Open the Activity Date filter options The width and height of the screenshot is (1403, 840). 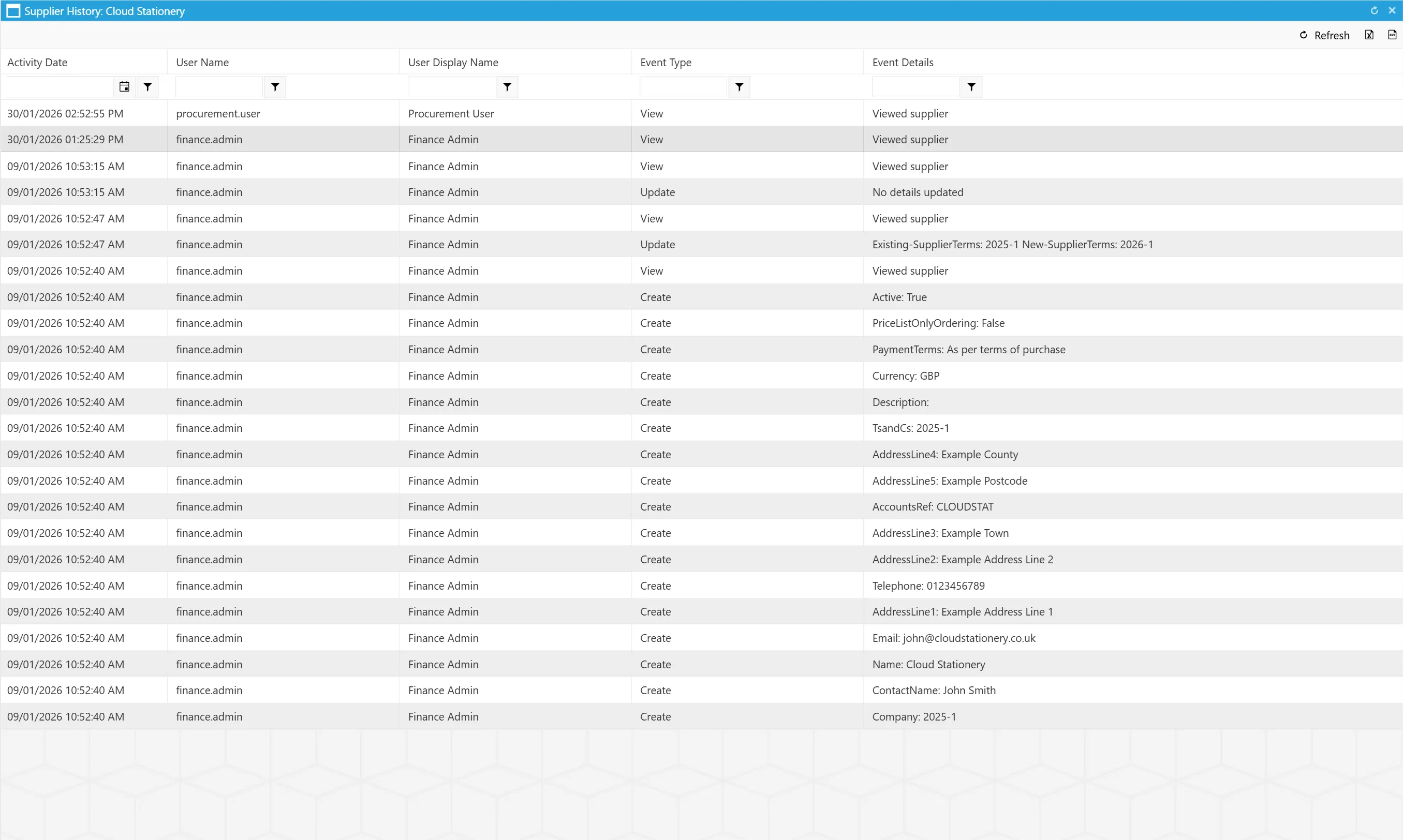pos(147,86)
